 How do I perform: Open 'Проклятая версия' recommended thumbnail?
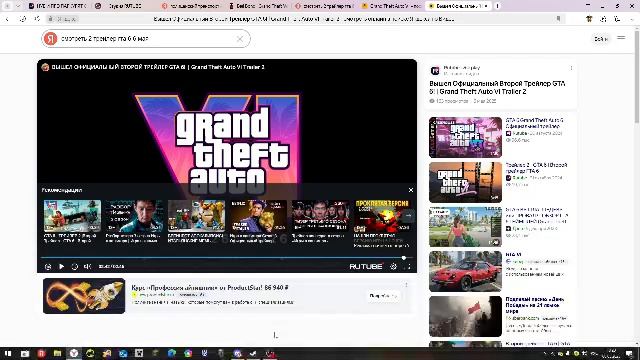coord(382,216)
